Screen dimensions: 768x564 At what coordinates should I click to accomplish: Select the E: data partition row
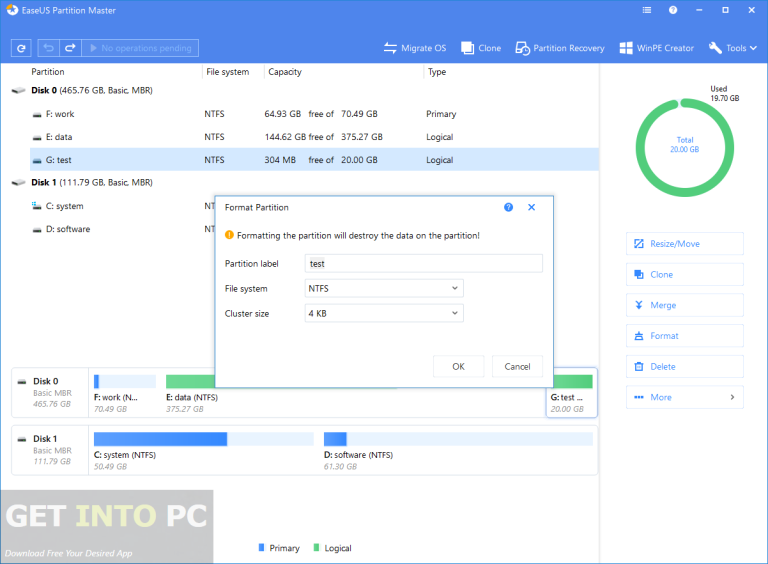tap(313, 137)
